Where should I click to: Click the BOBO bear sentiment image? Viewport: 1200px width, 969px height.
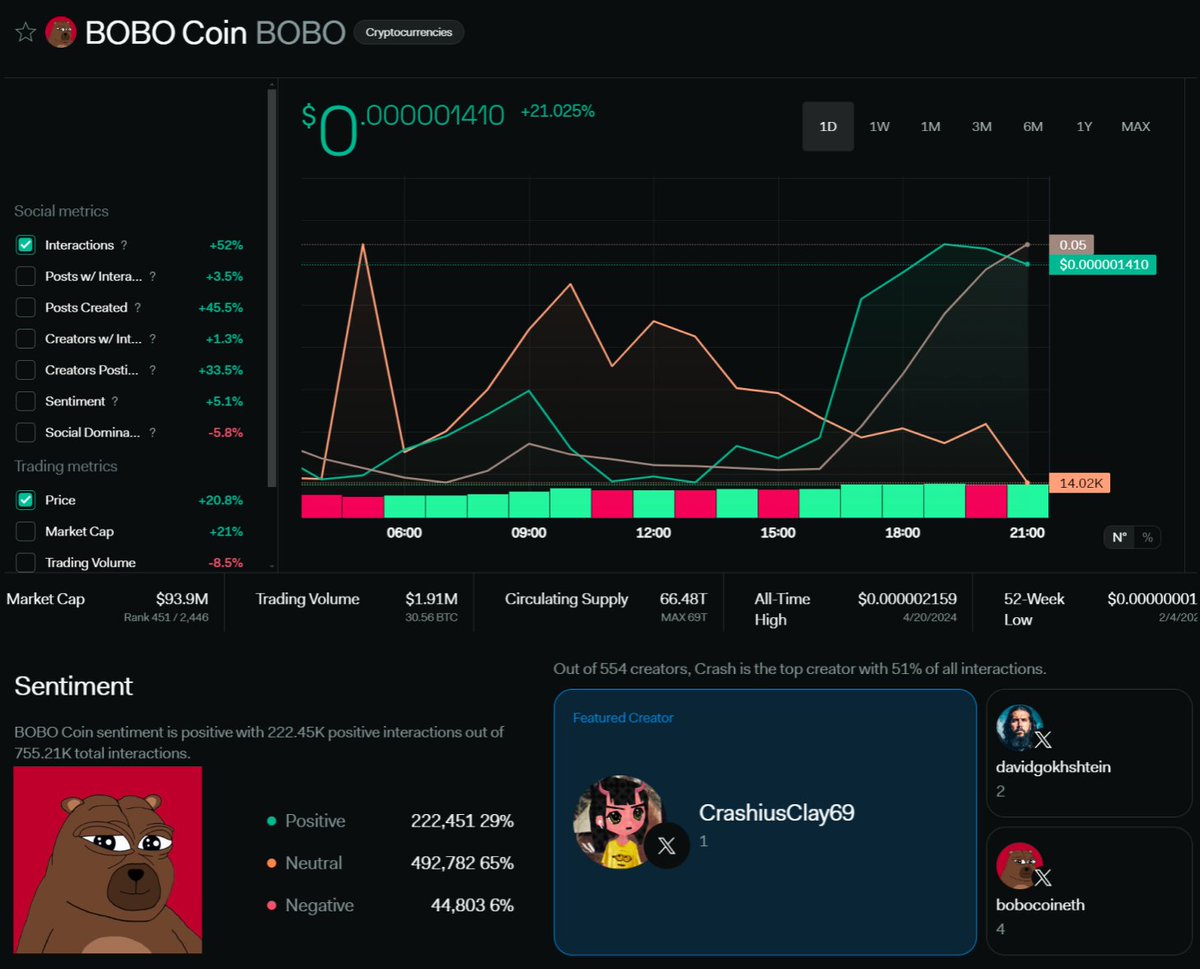[x=108, y=860]
